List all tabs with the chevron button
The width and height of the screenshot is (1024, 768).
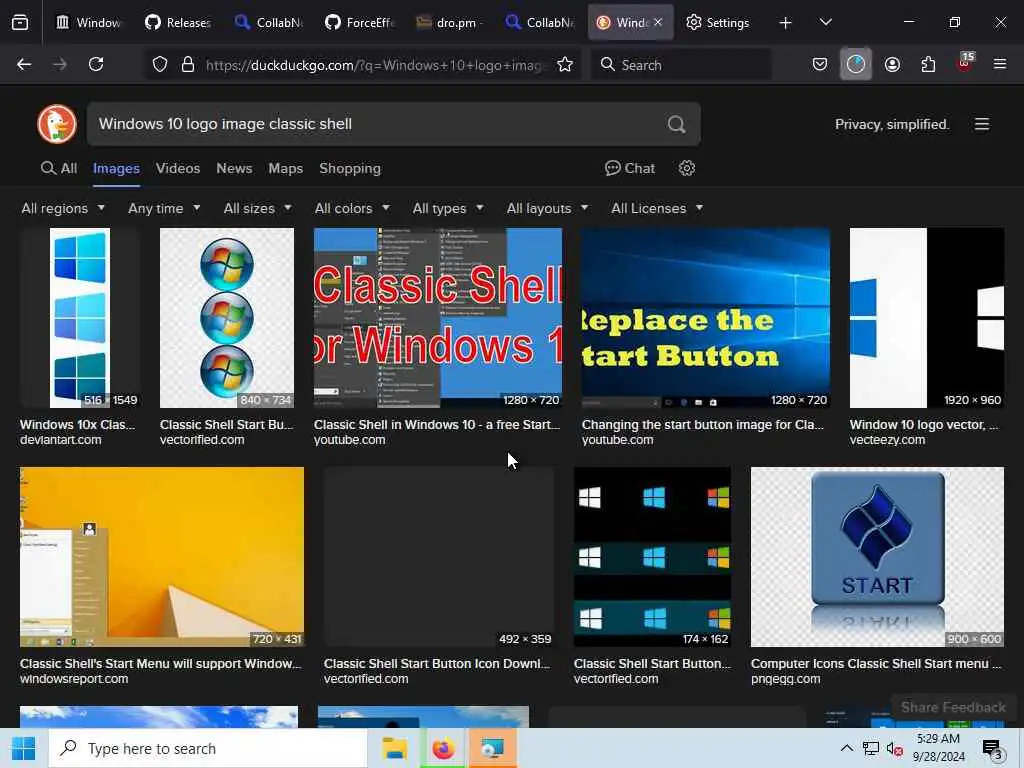point(825,22)
